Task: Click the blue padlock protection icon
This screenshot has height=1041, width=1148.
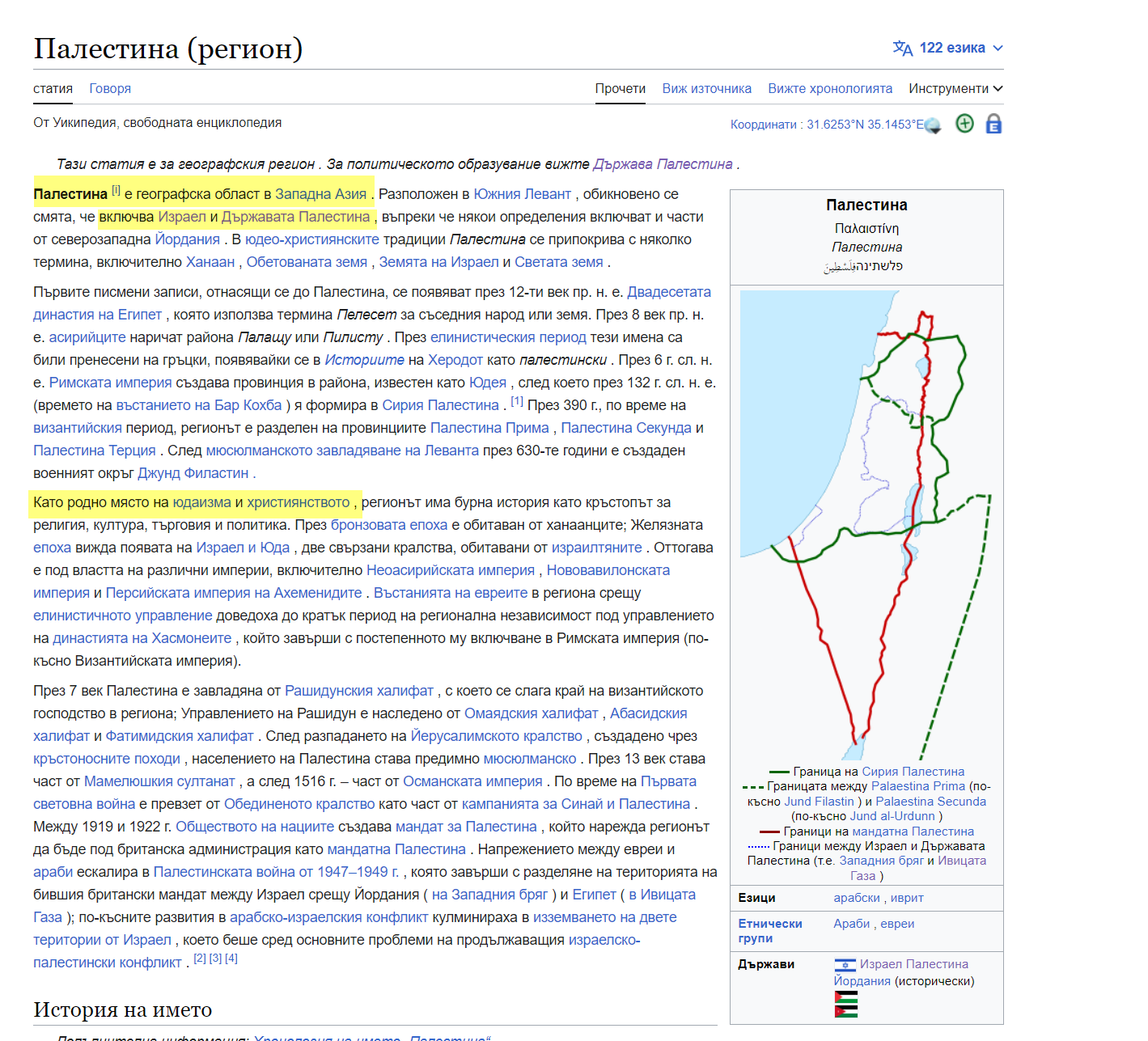Action: [993, 124]
